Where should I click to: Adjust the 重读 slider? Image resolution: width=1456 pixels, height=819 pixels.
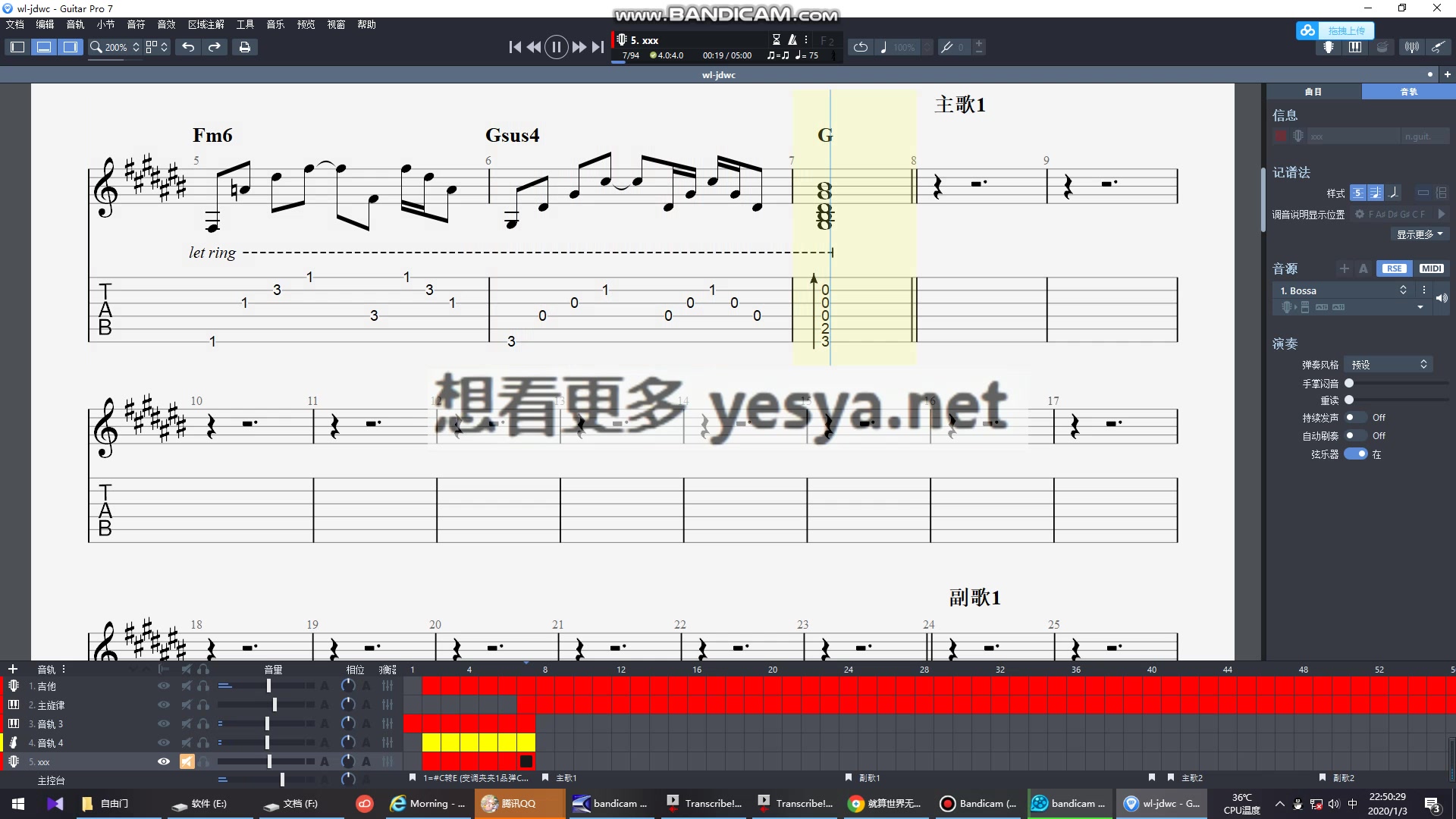(1397, 400)
